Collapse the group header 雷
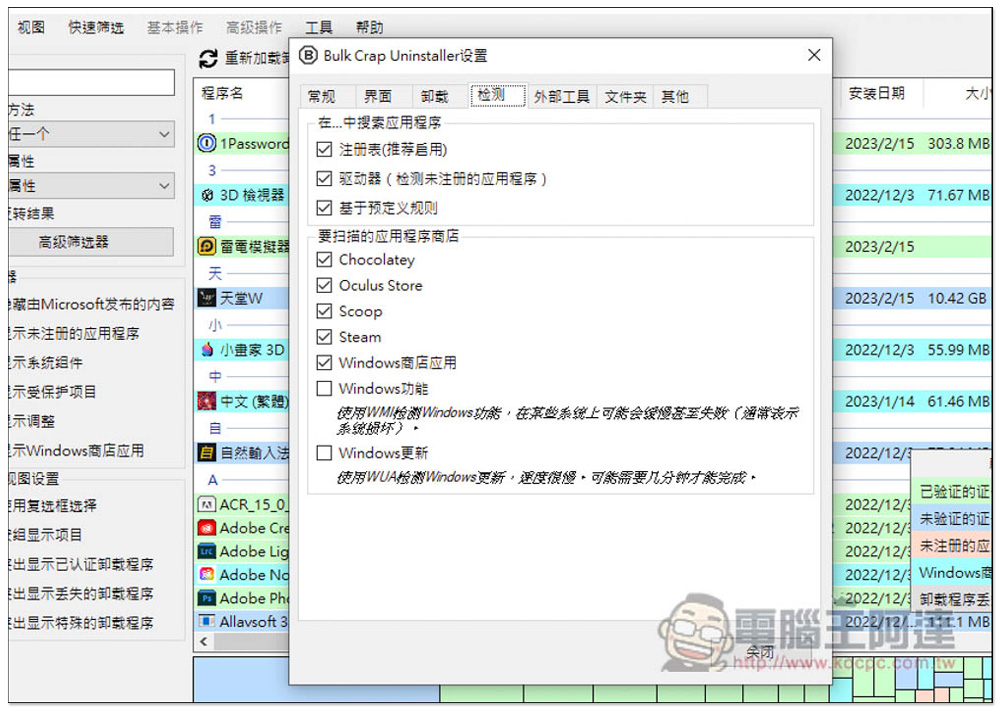1000x711 pixels. [x=215, y=221]
